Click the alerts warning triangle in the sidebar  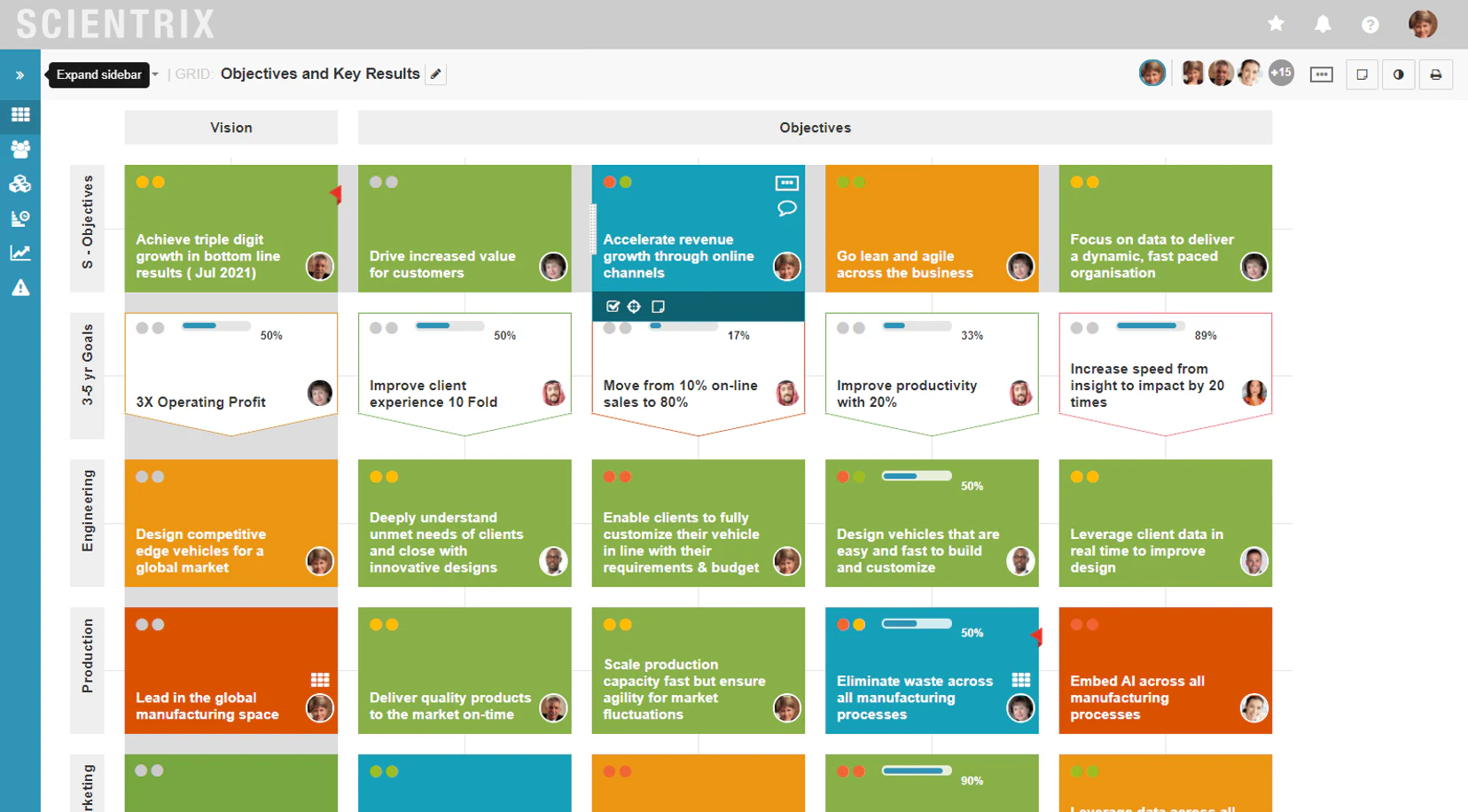coord(21,286)
